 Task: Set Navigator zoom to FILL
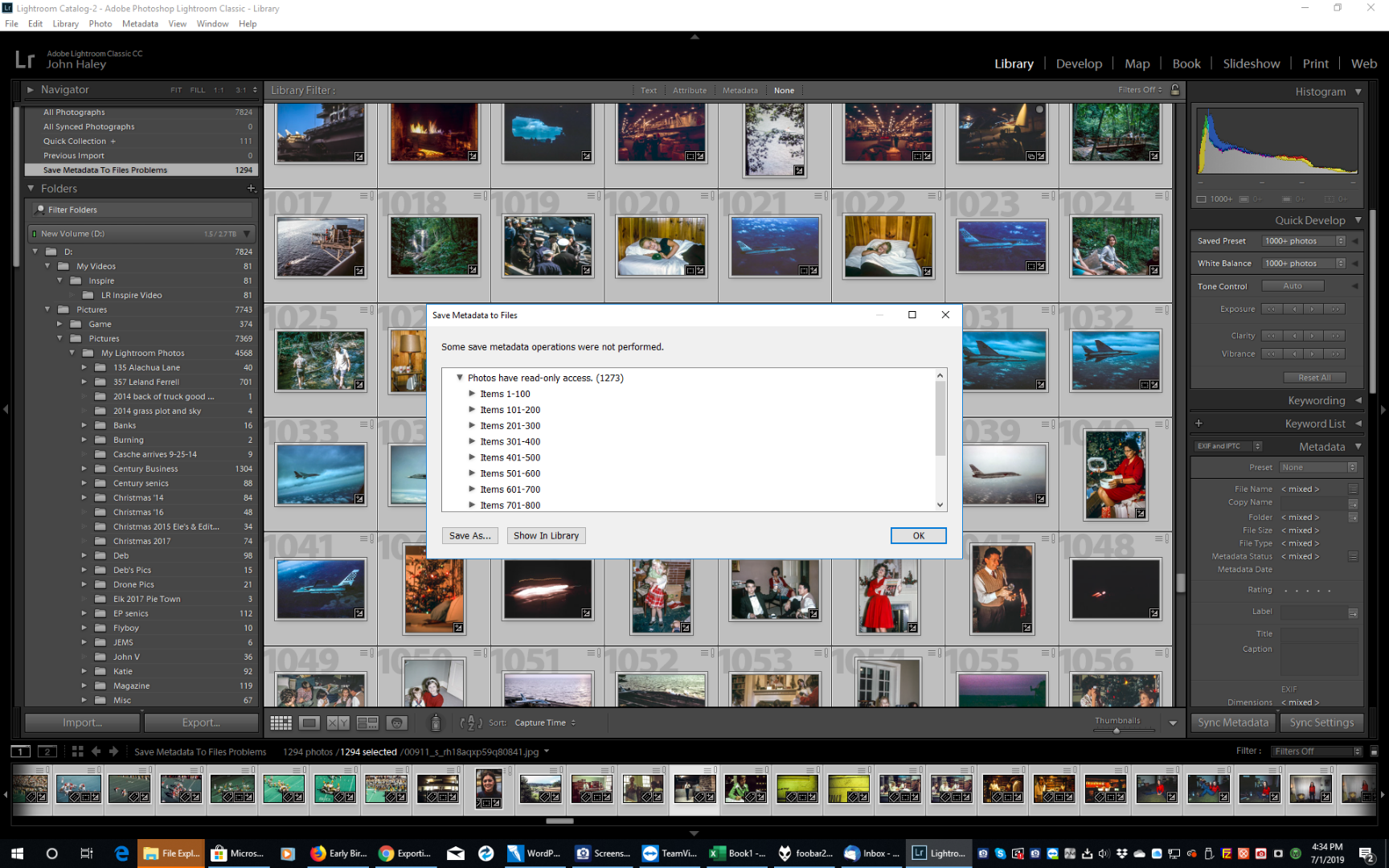click(198, 90)
